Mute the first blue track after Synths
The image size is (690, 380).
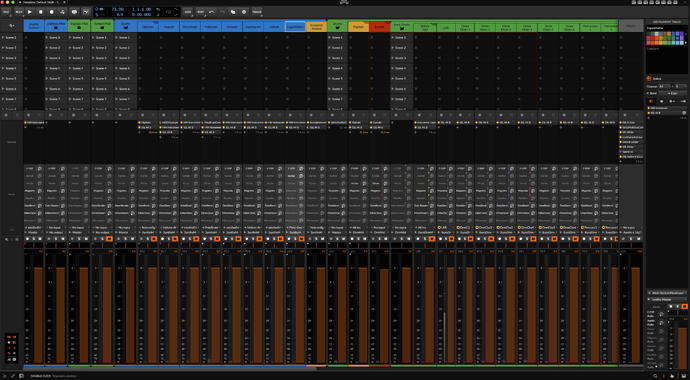point(154,239)
